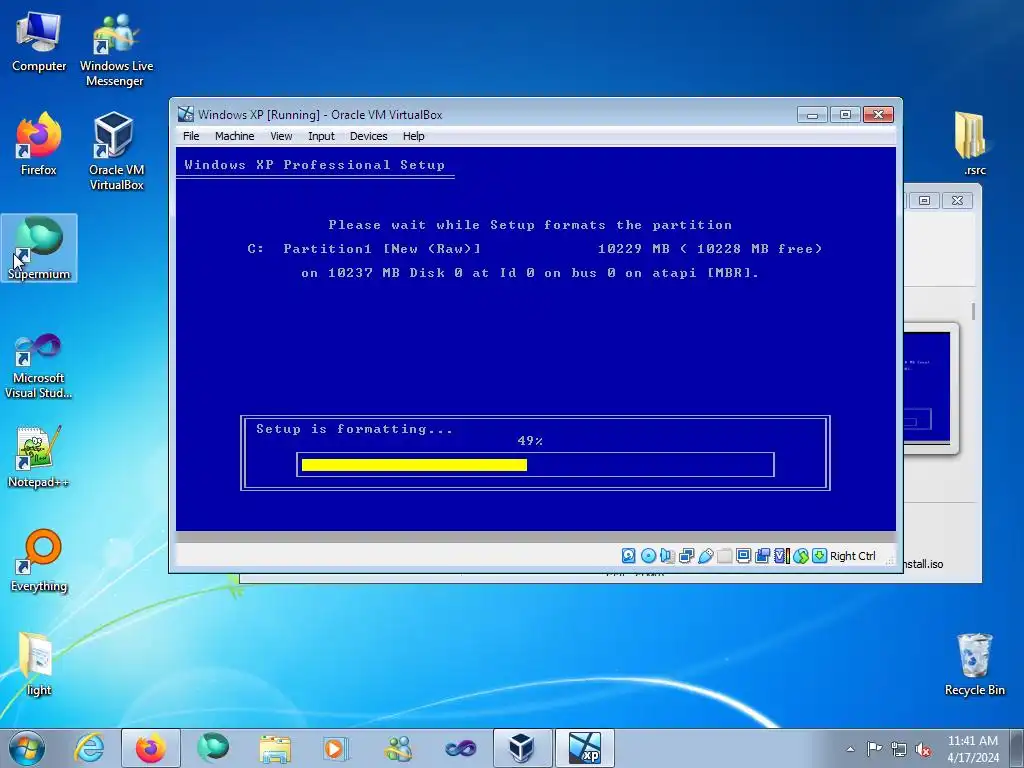Open Windows Explorer from taskbar
This screenshot has width=1024, height=768.
point(275,748)
